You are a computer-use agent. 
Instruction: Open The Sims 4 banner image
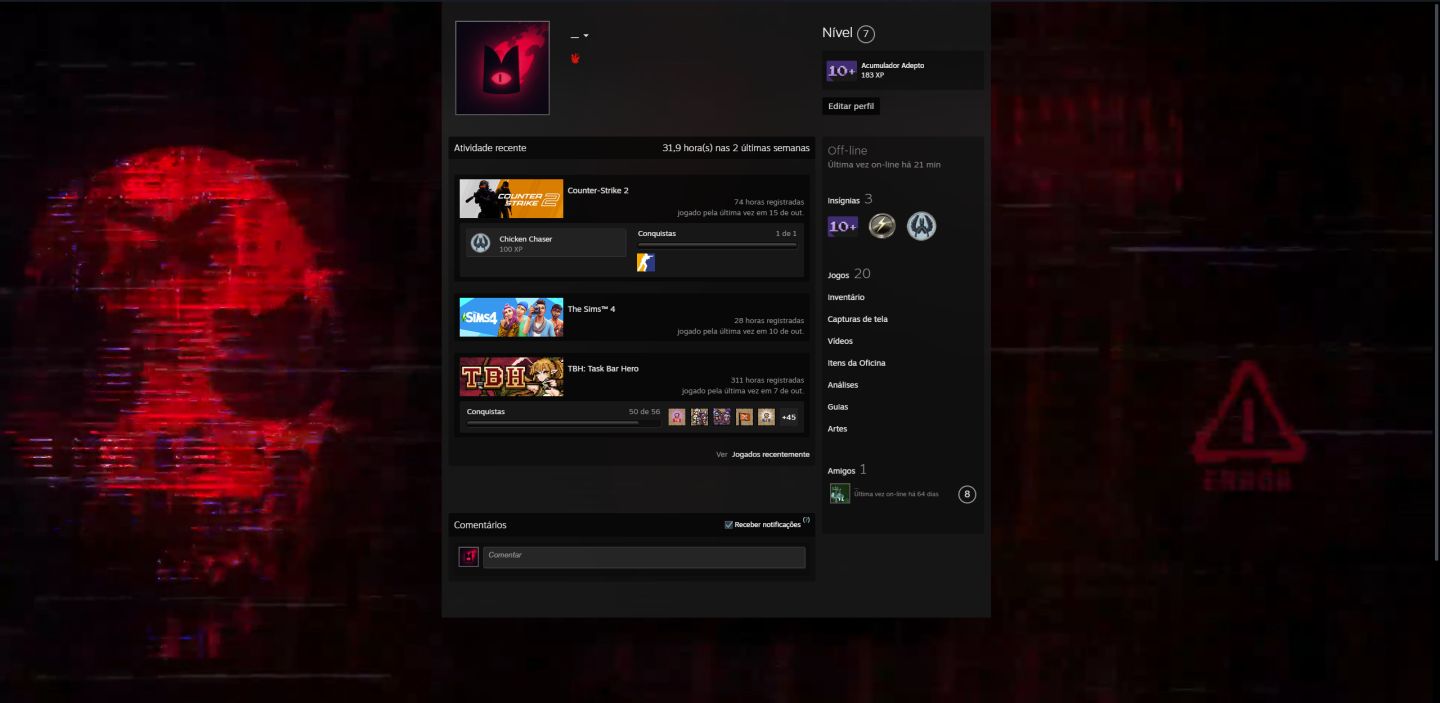point(511,317)
